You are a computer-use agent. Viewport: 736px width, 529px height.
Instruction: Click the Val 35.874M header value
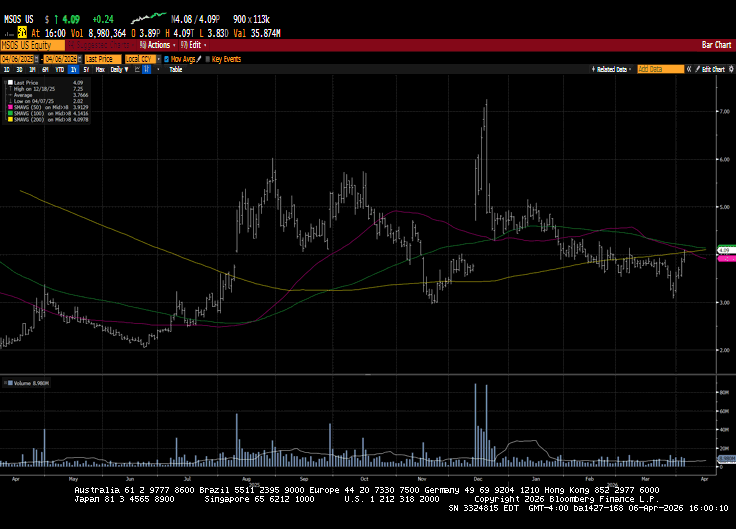(257, 33)
